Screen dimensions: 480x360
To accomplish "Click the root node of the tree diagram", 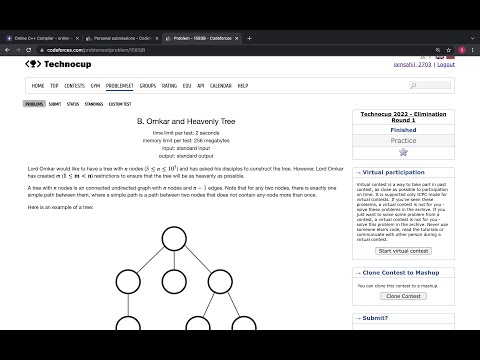I will (174, 239).
